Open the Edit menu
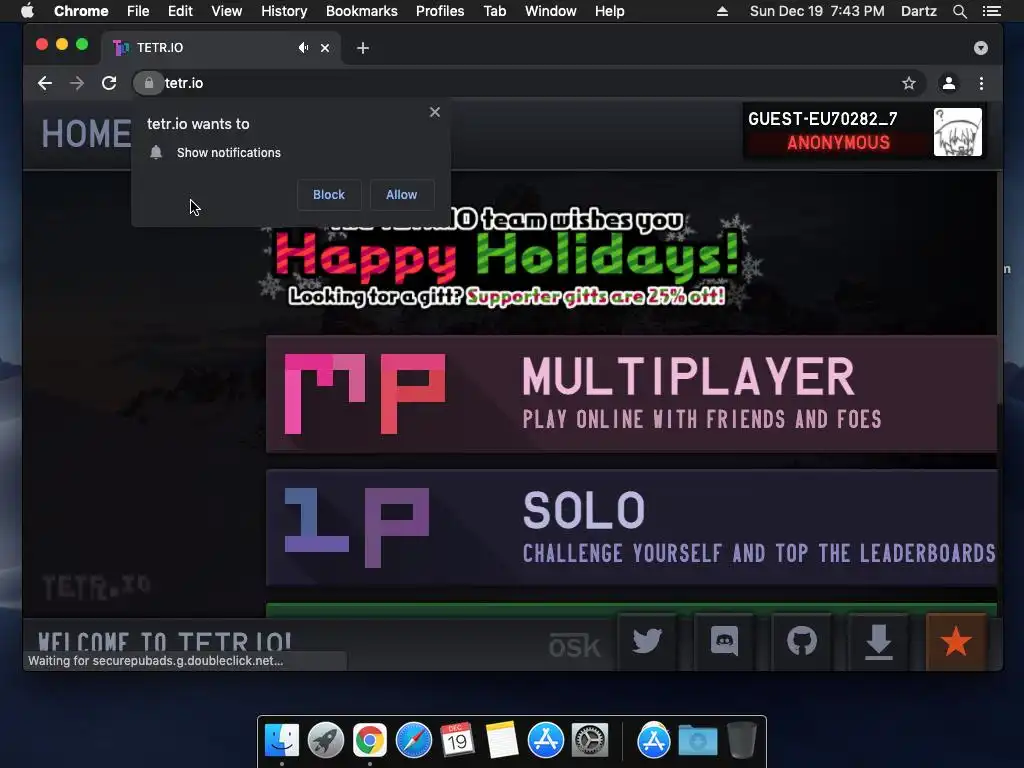The width and height of the screenshot is (1024, 768). pos(180,11)
